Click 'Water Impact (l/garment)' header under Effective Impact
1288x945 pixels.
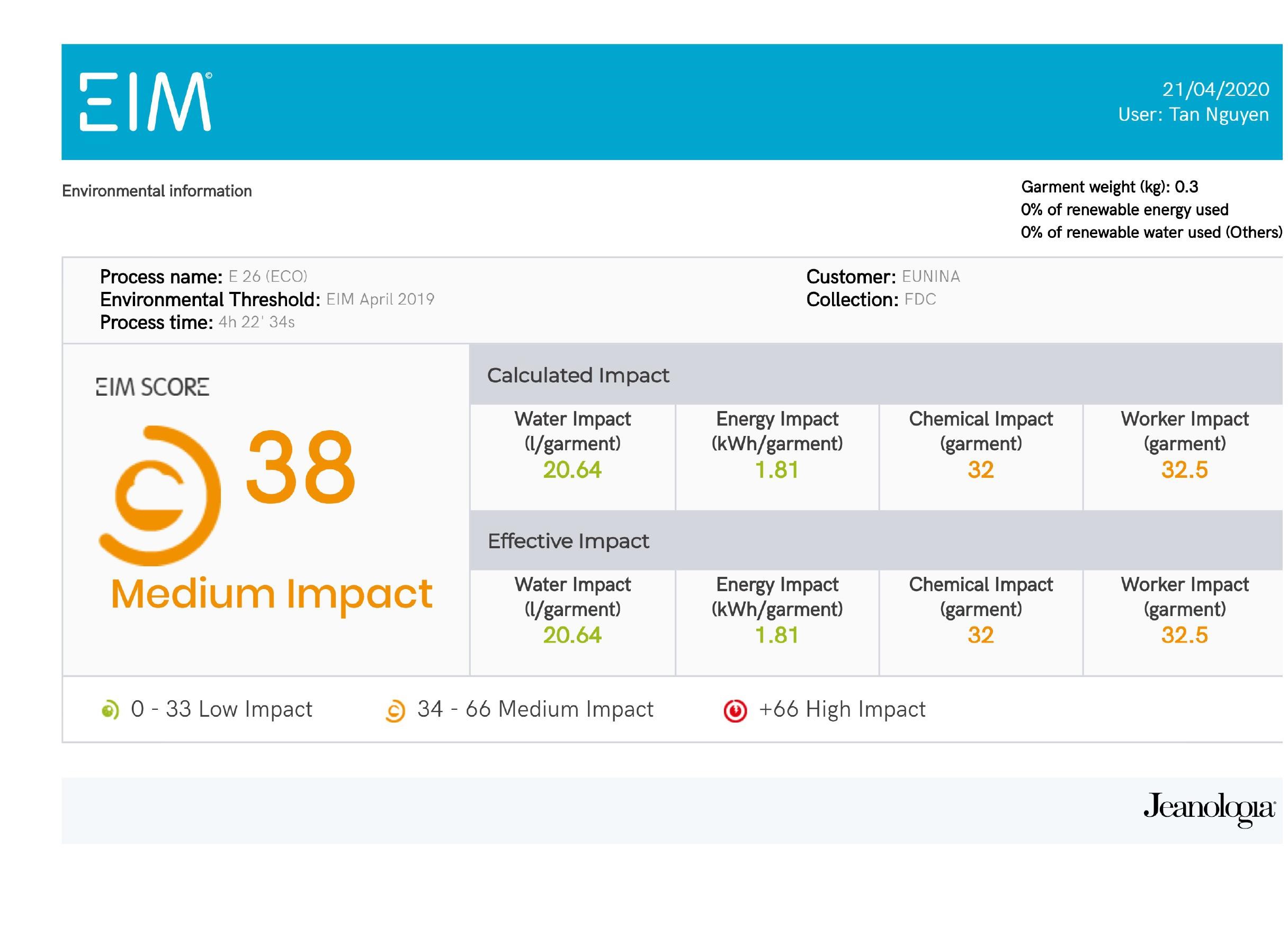coord(573,596)
